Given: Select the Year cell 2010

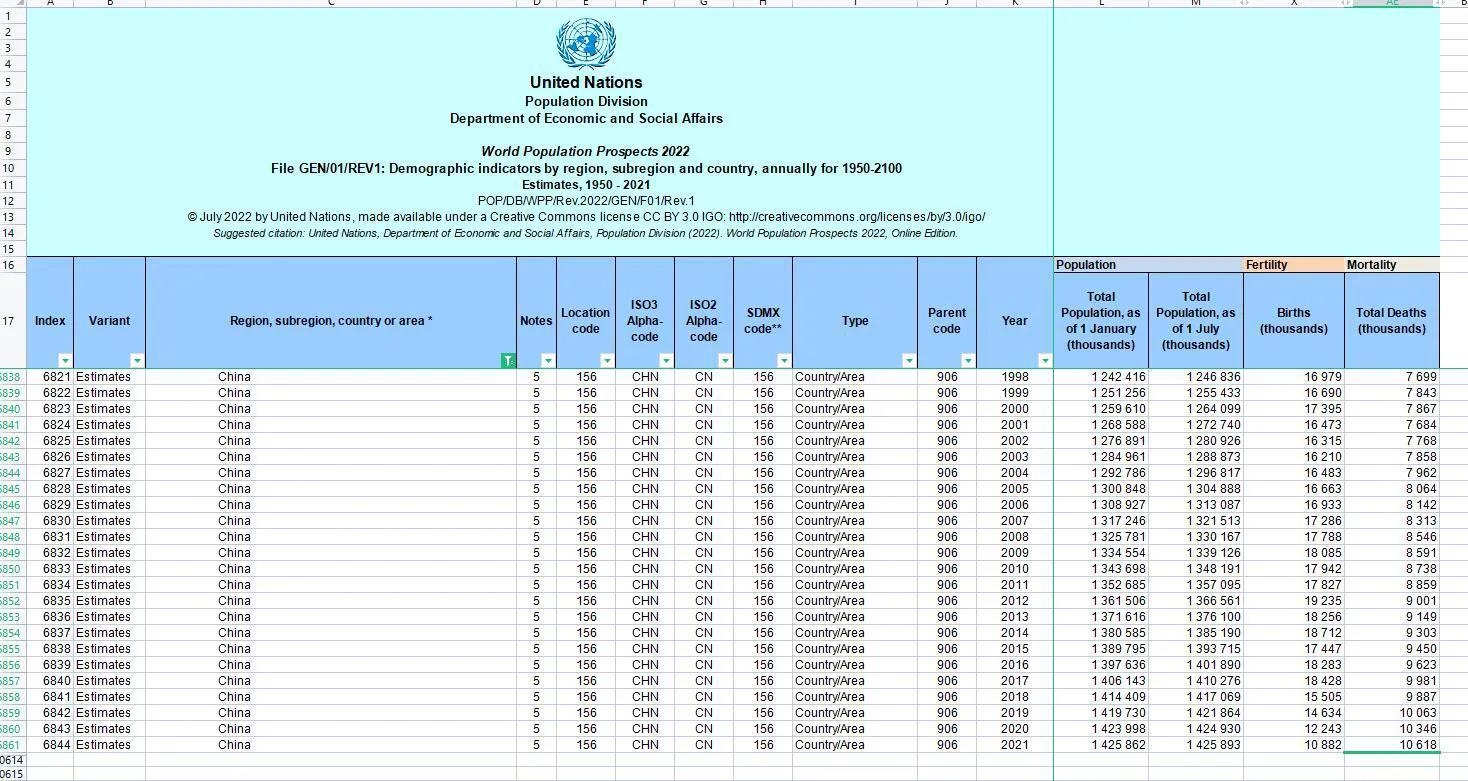Looking at the screenshot, I should click(x=1015, y=569).
